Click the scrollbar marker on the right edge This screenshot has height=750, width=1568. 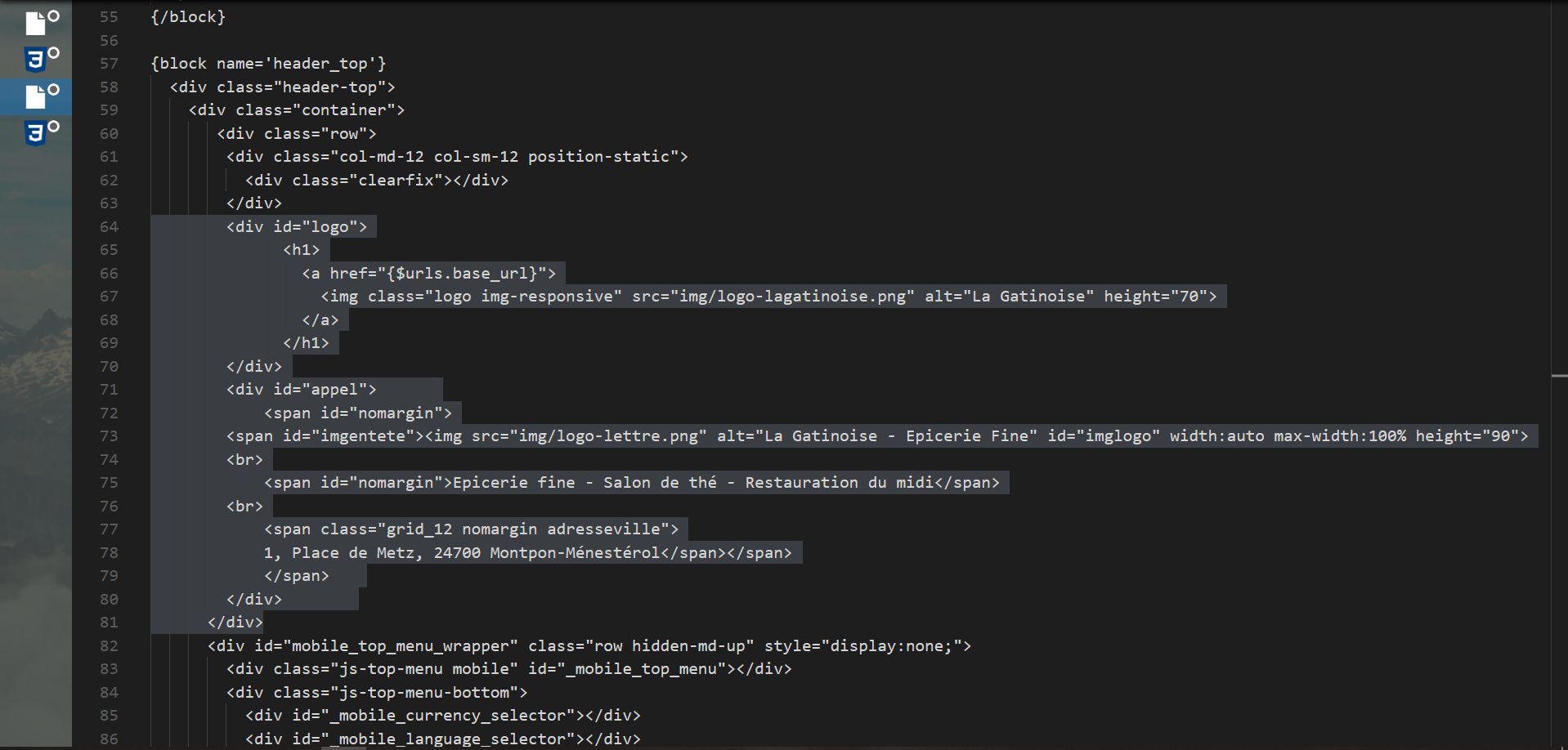[1559, 376]
